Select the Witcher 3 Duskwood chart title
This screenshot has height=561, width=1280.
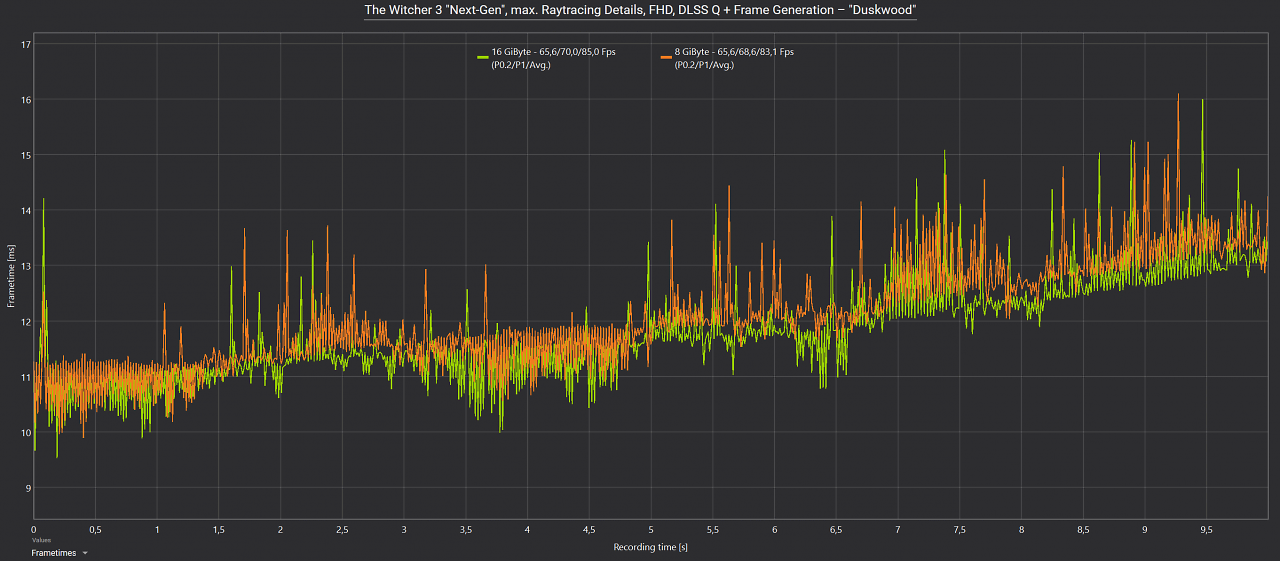[x=640, y=10]
